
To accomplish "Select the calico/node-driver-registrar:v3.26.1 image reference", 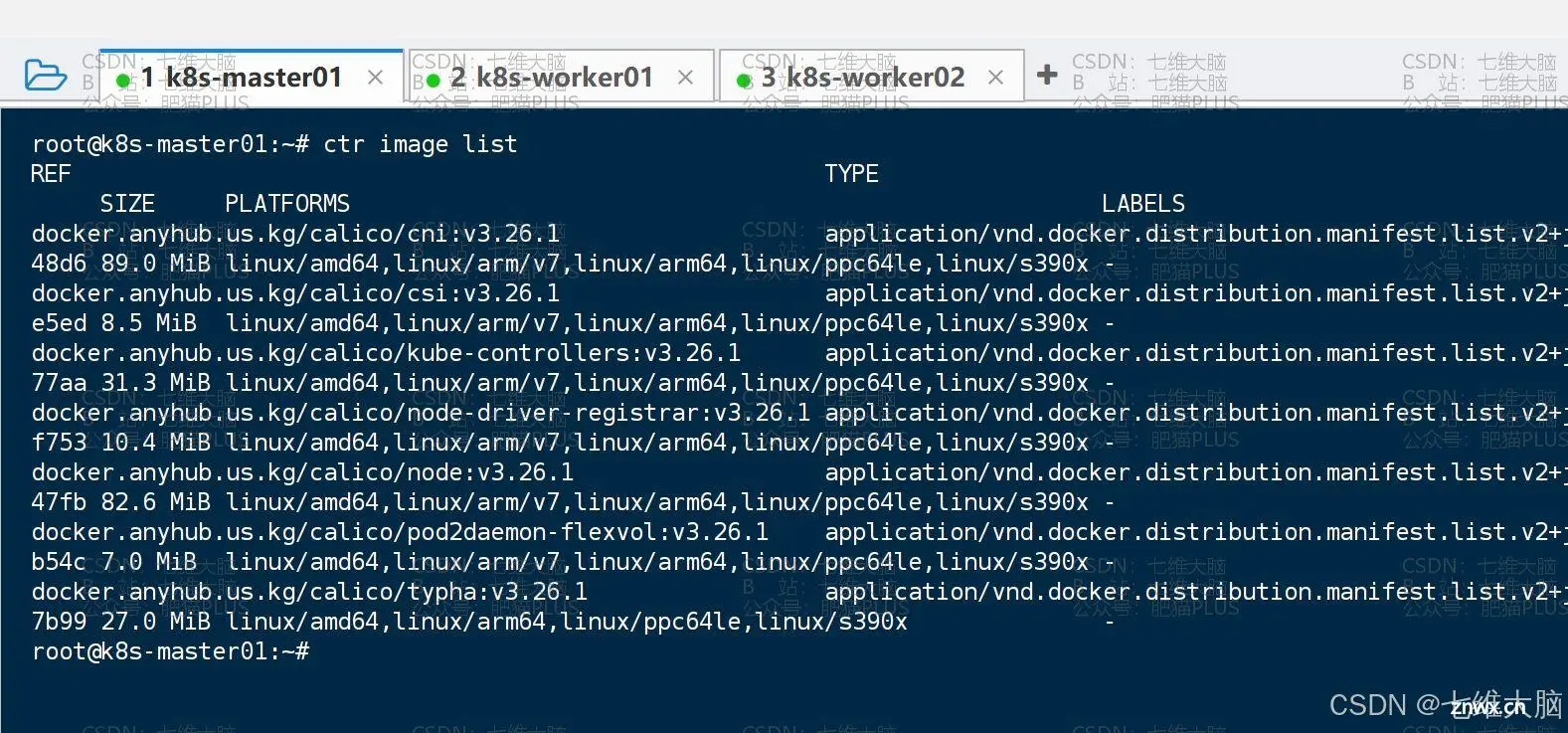I will pyautogui.click(x=421, y=413).
